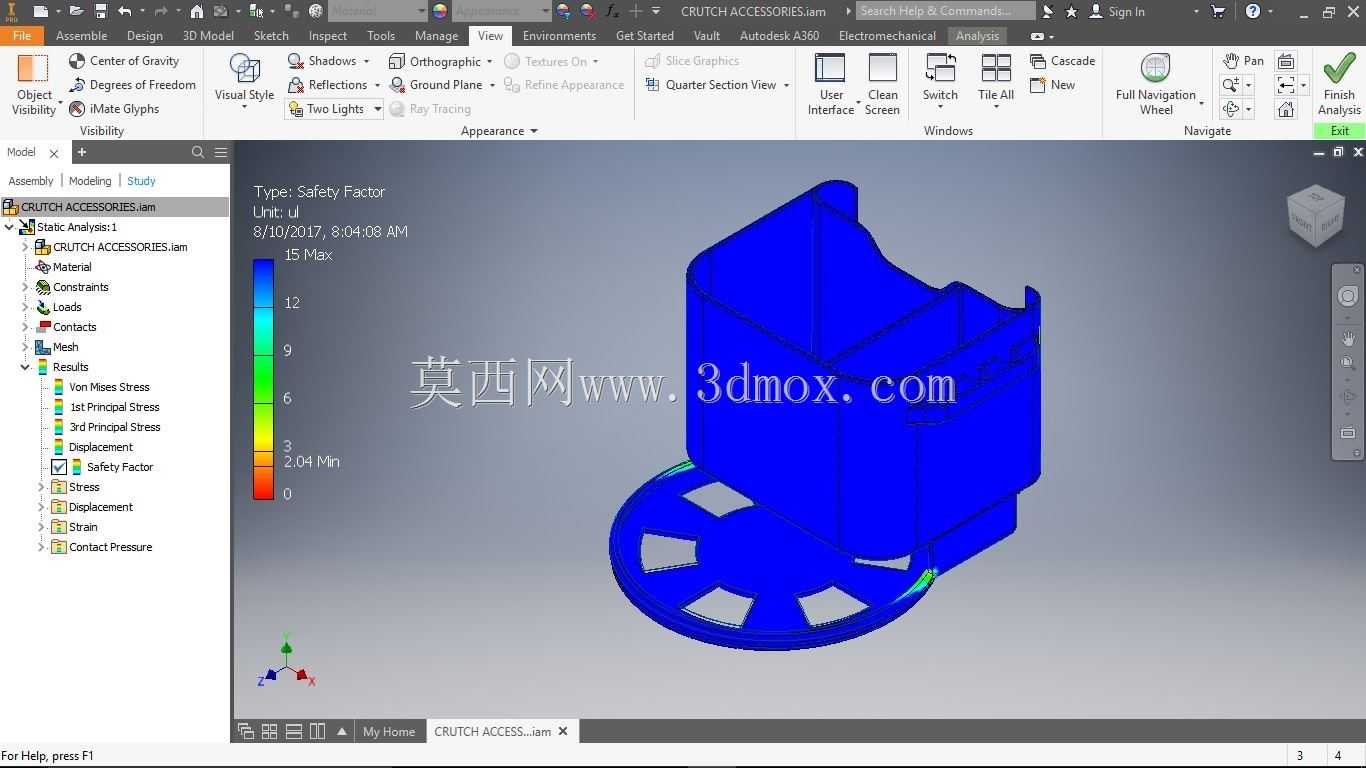Collapse the Static Analysis:1 node
This screenshot has width=1366, height=768.
[x=9, y=227]
